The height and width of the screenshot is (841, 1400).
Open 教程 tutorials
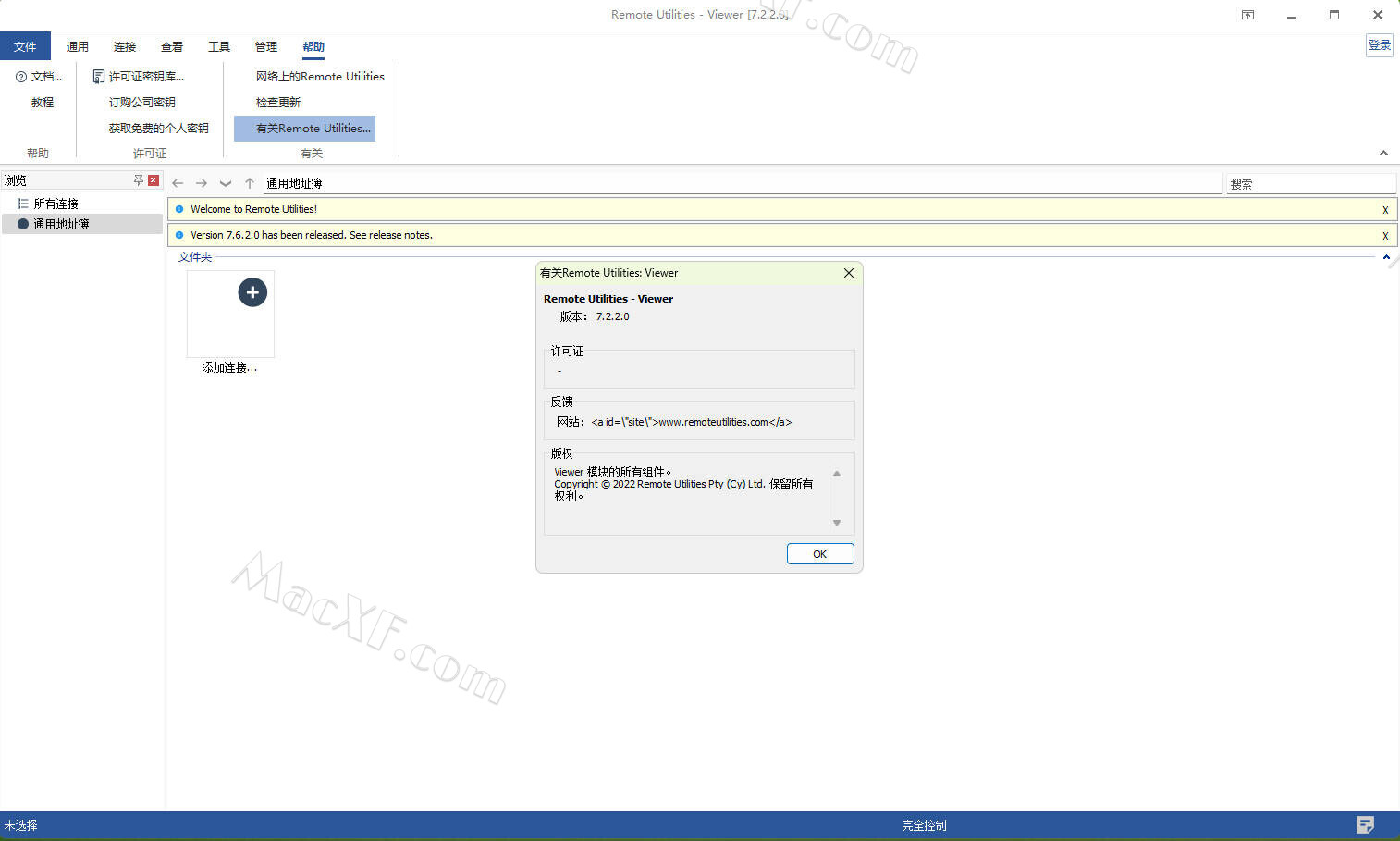43,103
